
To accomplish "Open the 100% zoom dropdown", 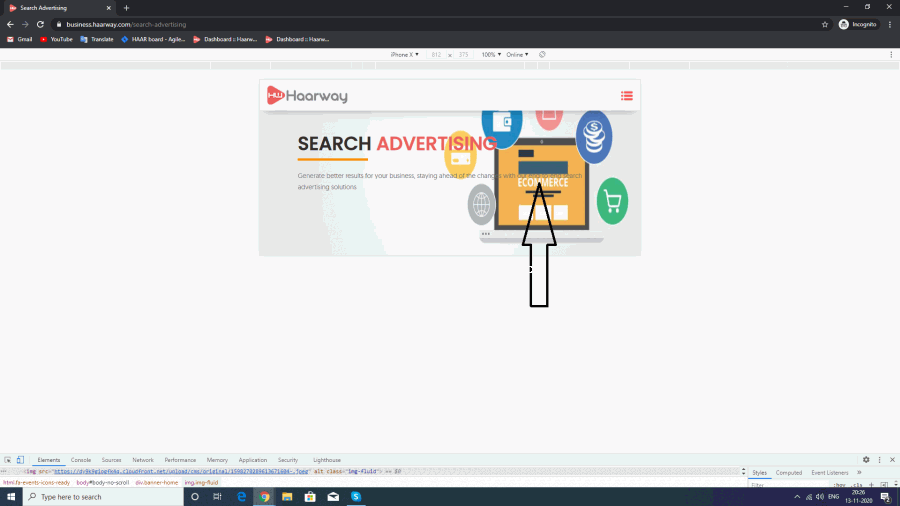I will pos(491,54).
